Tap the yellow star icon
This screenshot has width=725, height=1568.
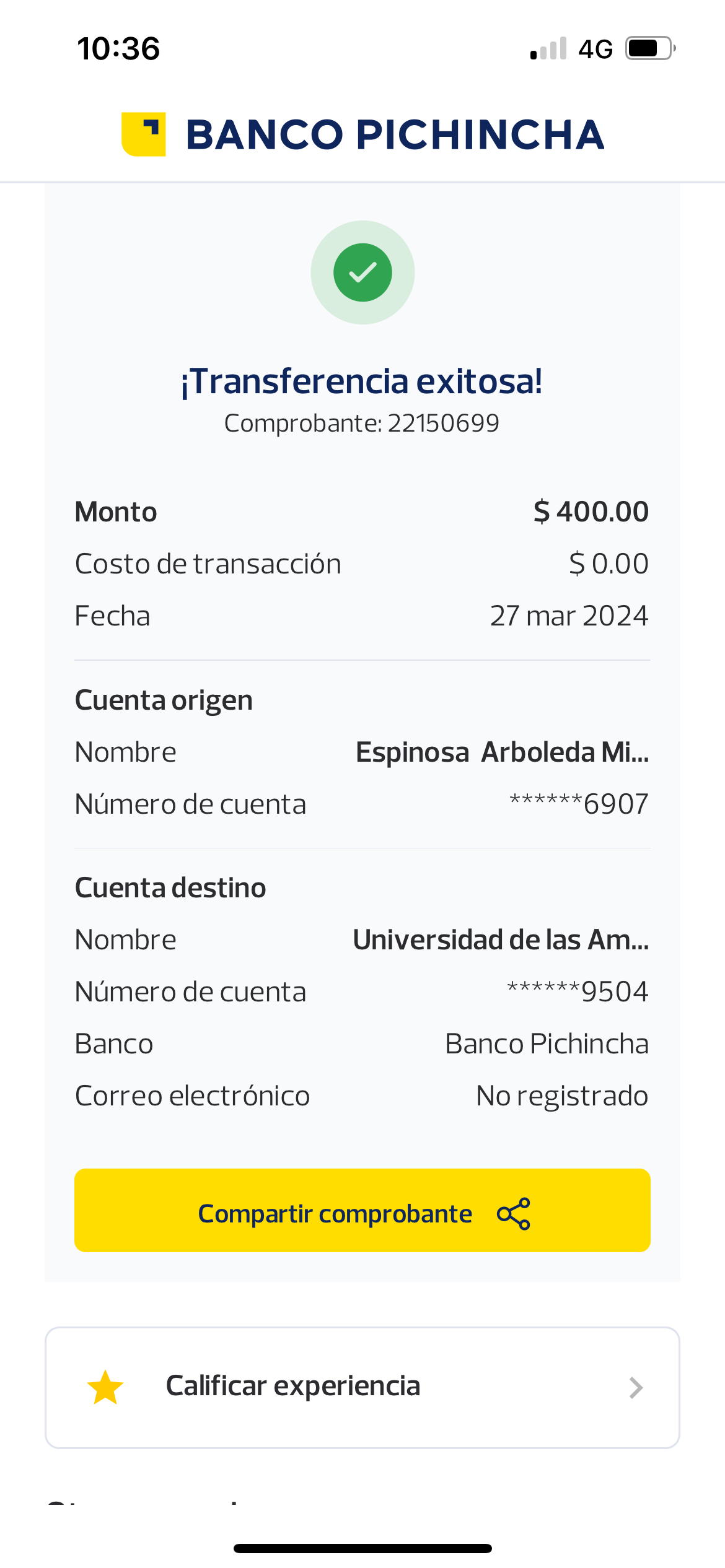pyautogui.click(x=105, y=1387)
